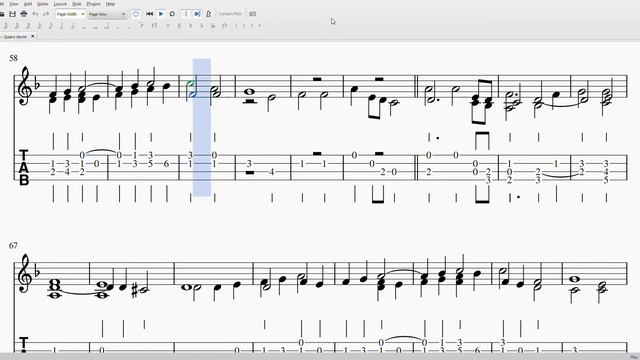
Task: Open the Add menu
Action: click(x=28, y=4)
